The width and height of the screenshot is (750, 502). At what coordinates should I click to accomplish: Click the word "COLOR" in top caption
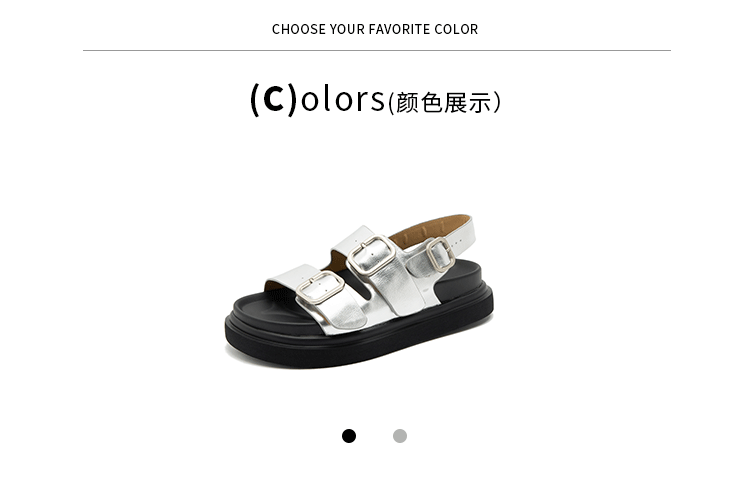click(x=456, y=29)
